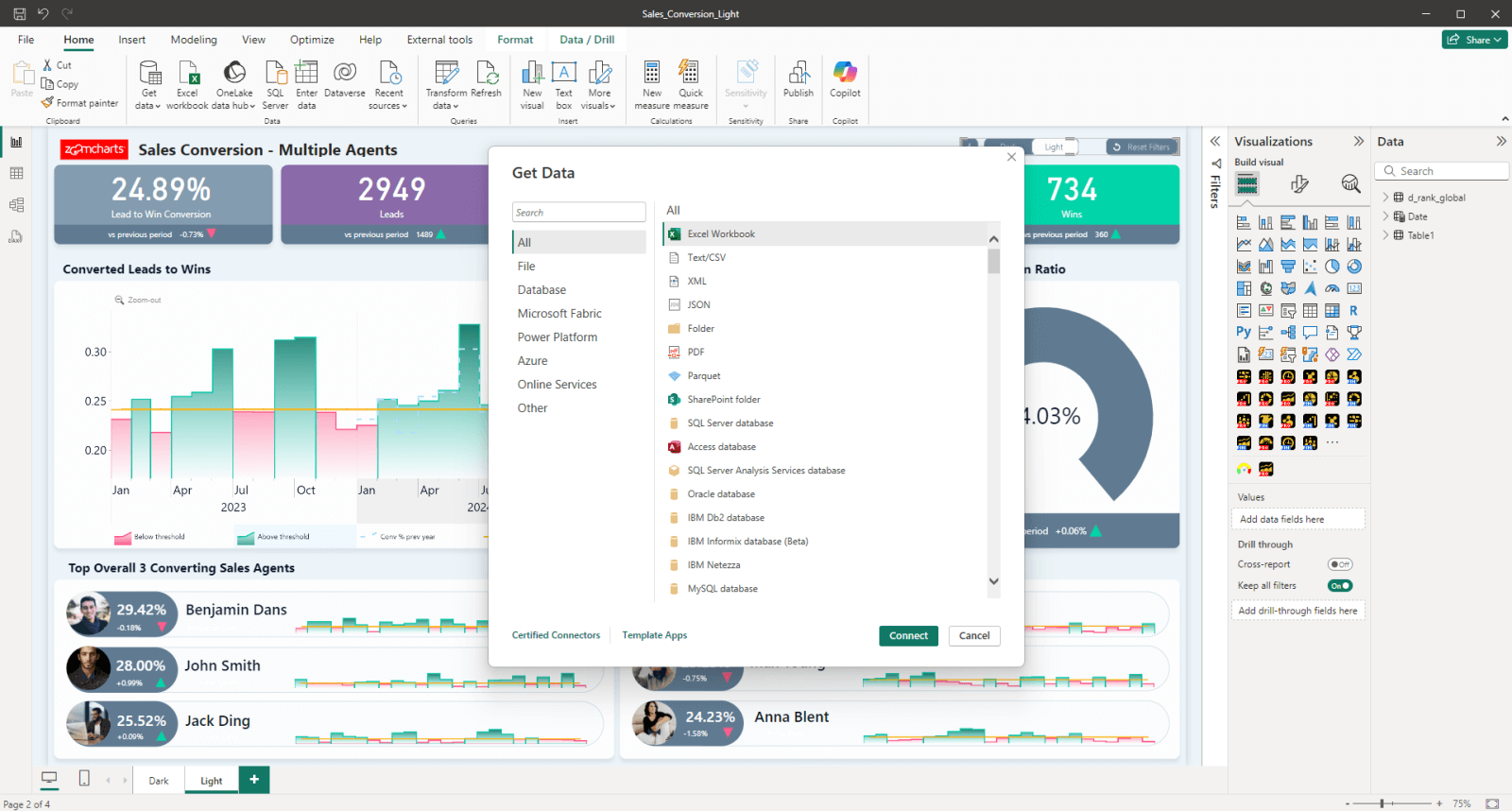The image size is (1512, 811).
Task: Select the Azure category in Get Data
Action: (532, 361)
